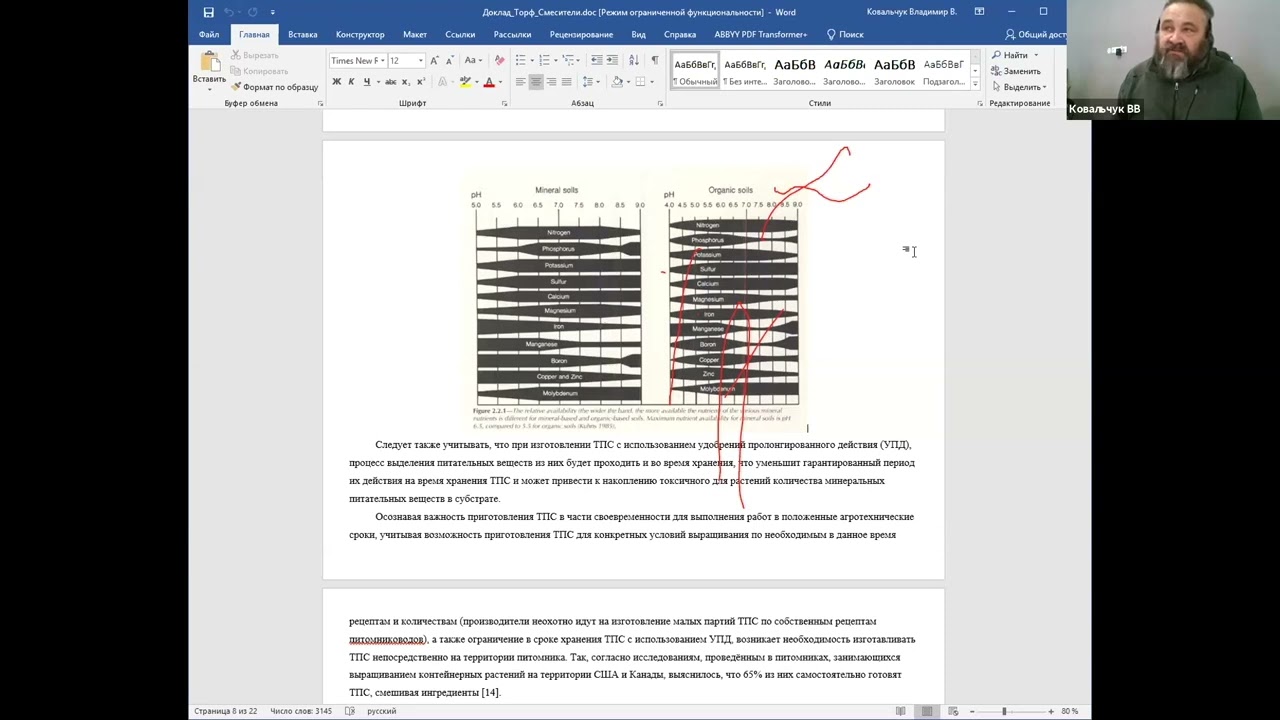Apply the Обычный (Normal) style
1280x720 pixels.
coord(695,71)
